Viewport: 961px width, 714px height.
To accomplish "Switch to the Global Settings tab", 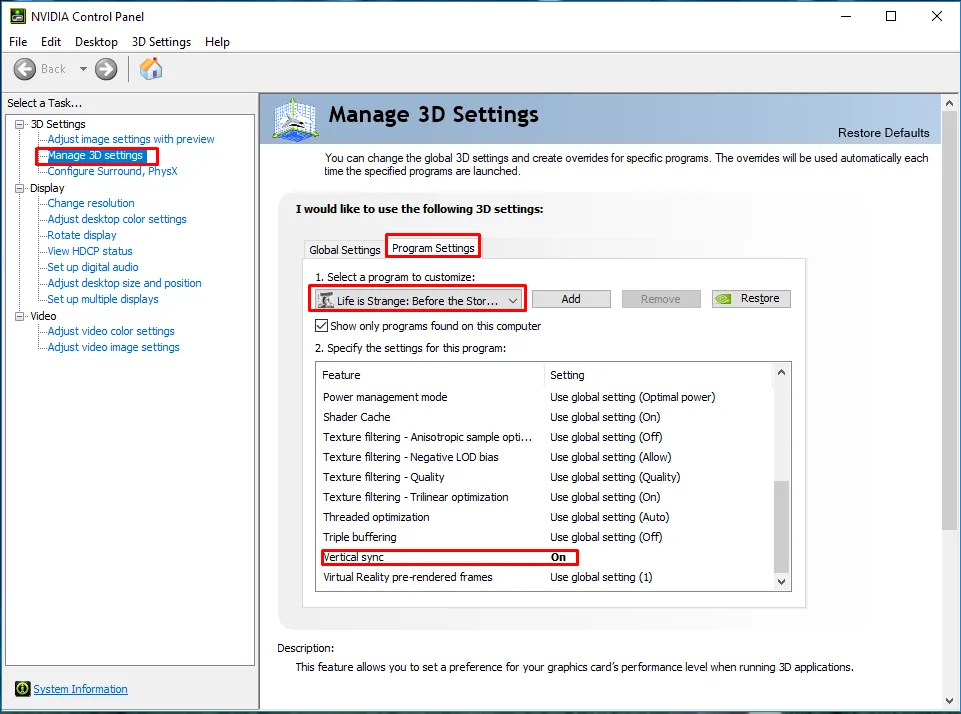I will (x=344, y=249).
